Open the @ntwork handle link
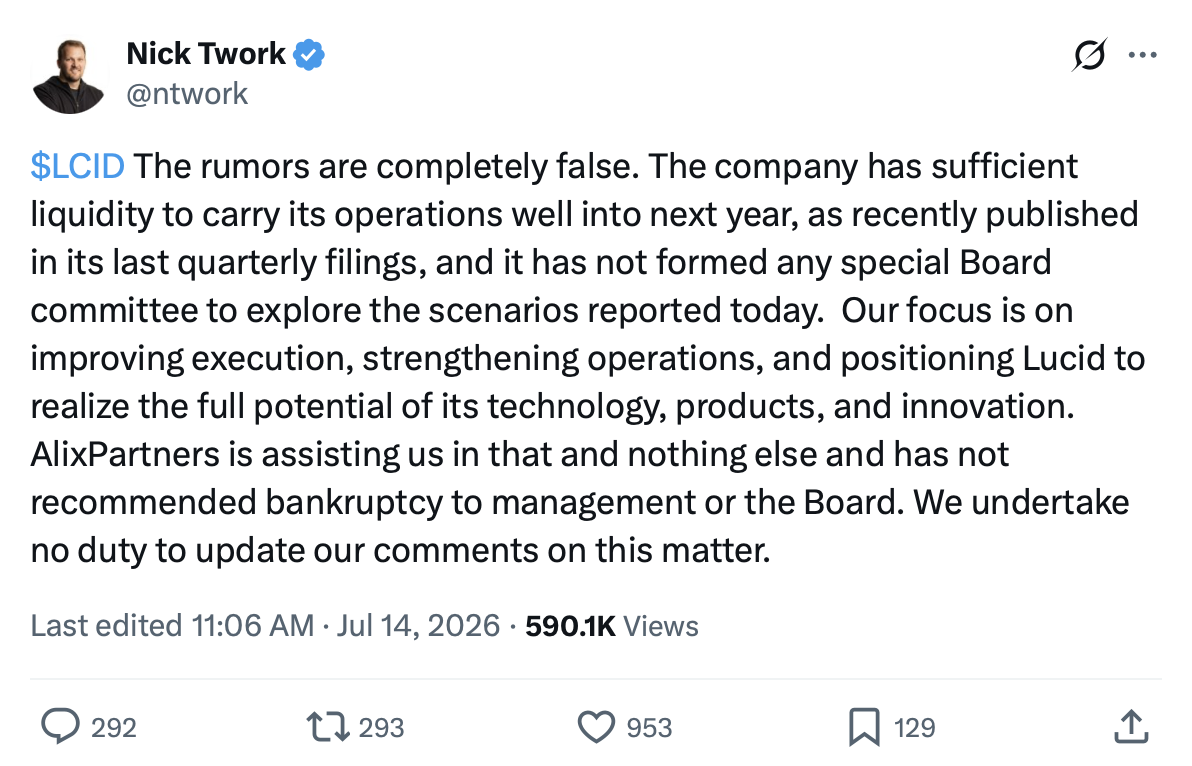 [187, 94]
